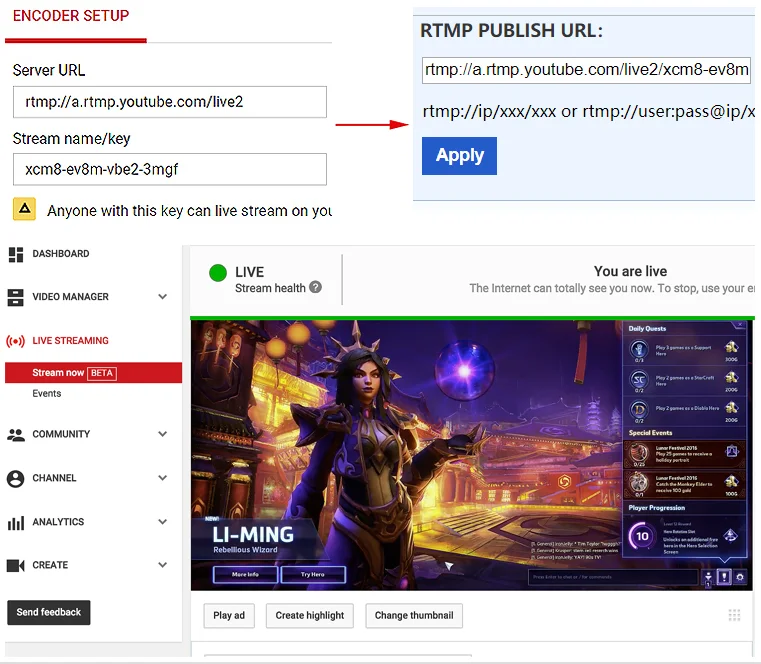Image resolution: width=761 pixels, height=664 pixels.
Task: Click the Change thumbnail button
Action: pos(414,615)
